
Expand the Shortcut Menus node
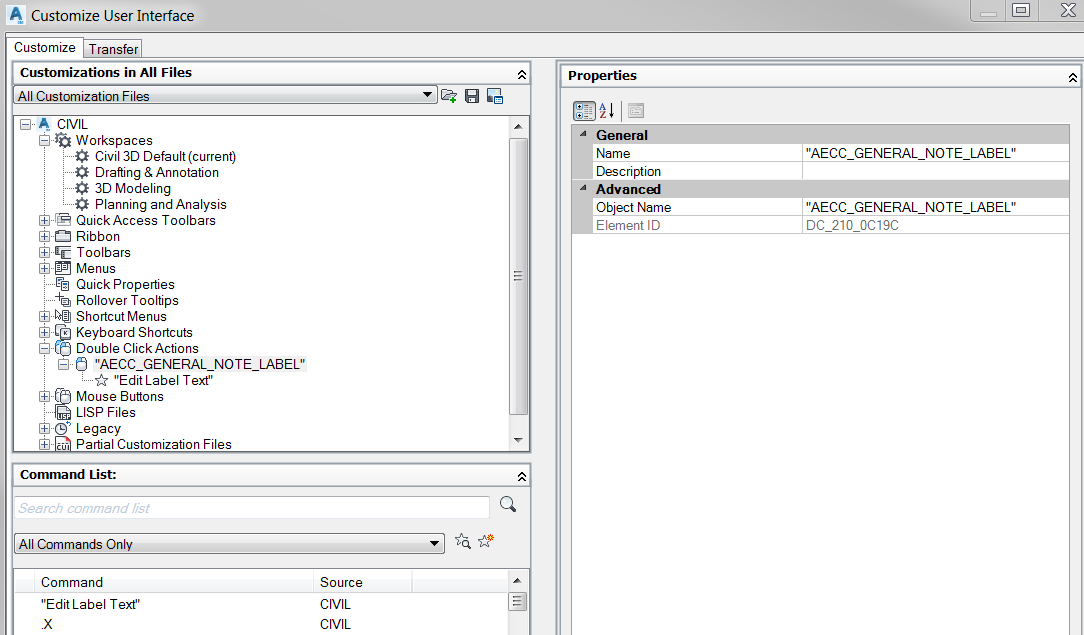coord(44,316)
